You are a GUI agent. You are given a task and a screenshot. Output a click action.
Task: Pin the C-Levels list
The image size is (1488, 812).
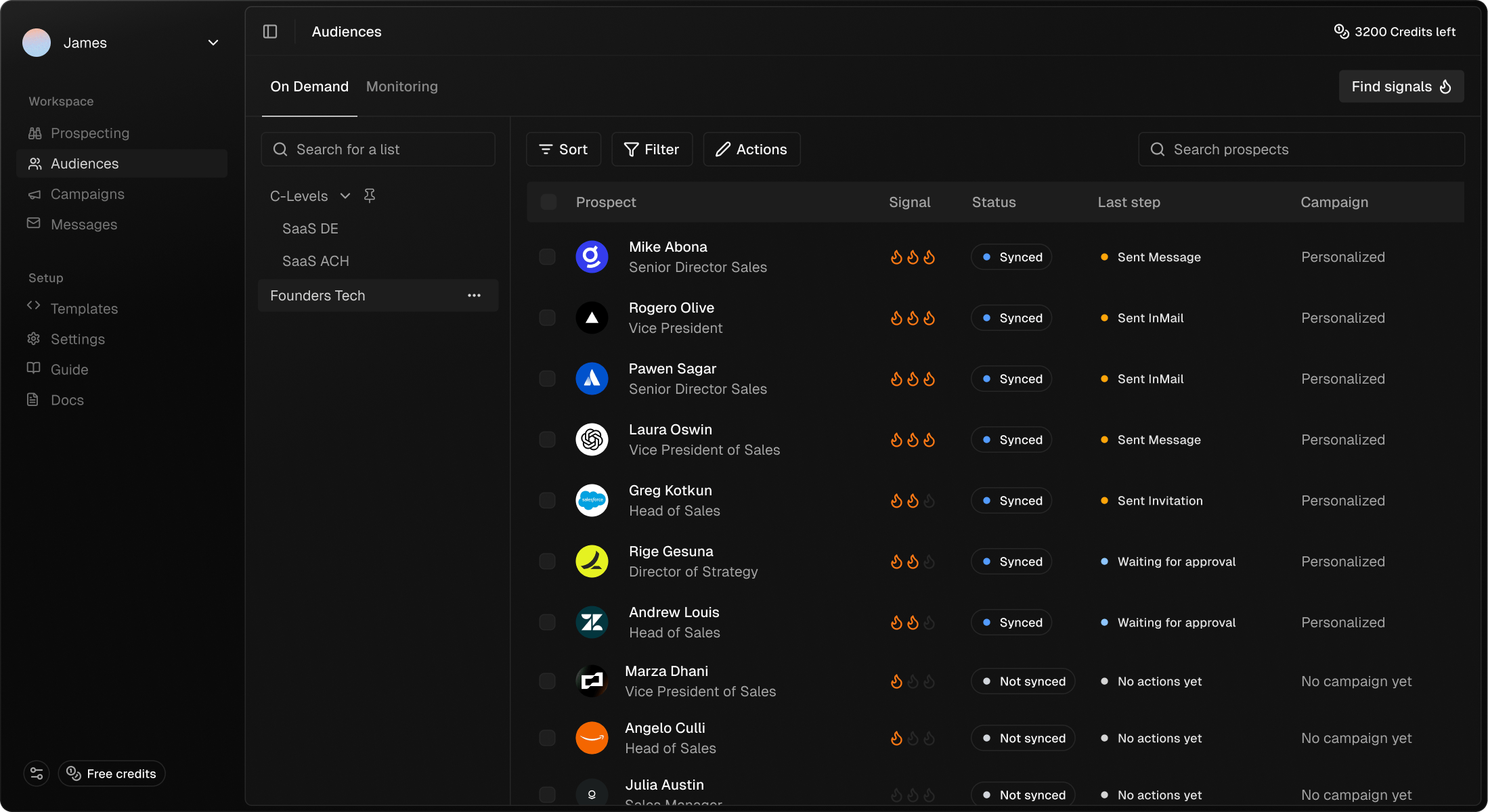pyautogui.click(x=370, y=196)
